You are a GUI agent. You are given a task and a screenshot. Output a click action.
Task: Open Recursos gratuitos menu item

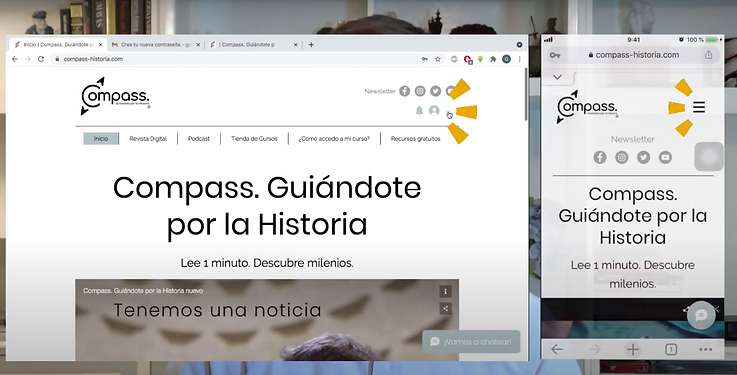click(x=416, y=139)
